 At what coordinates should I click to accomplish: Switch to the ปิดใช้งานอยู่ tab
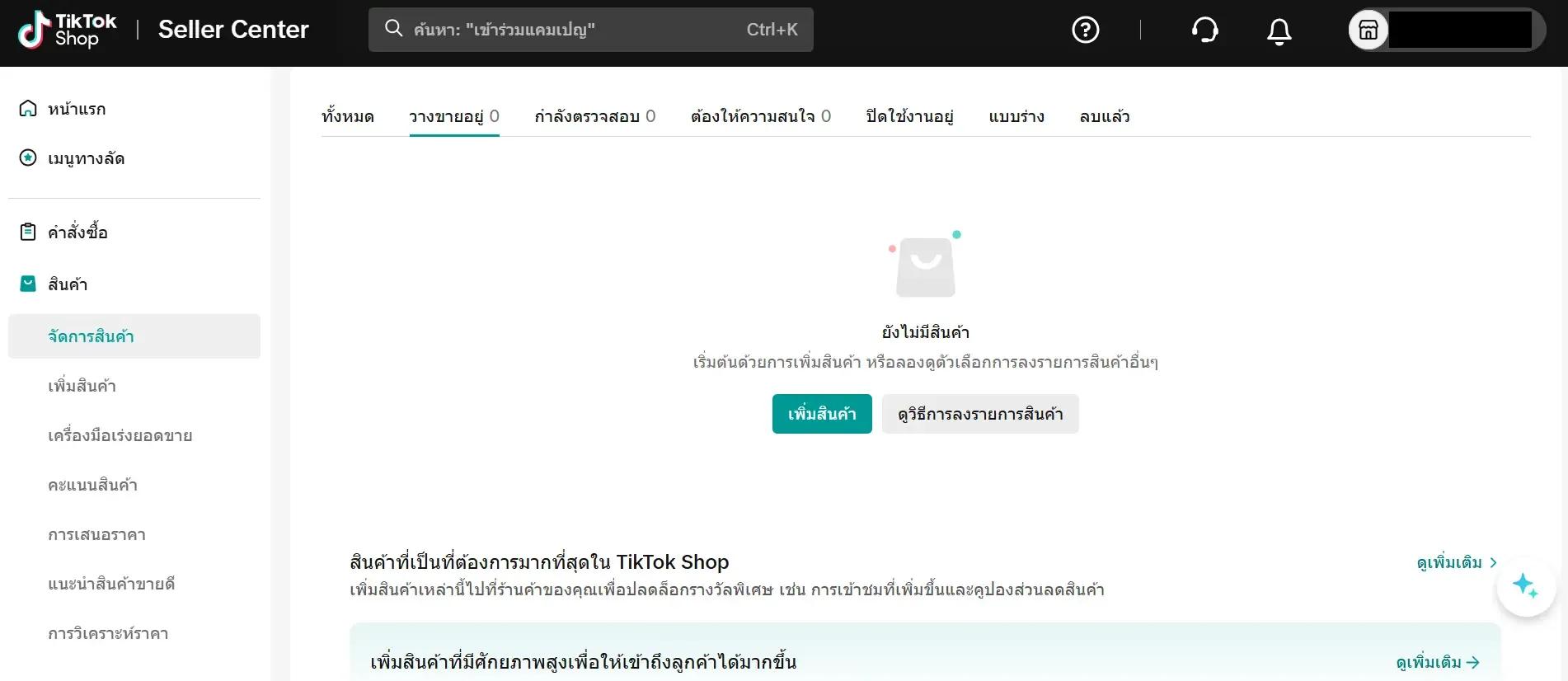[x=910, y=116]
